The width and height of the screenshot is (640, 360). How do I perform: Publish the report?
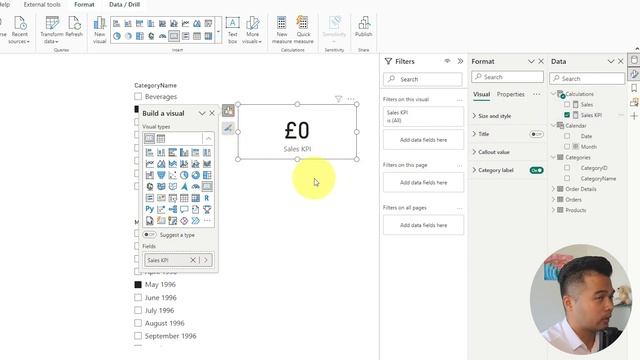[363, 27]
